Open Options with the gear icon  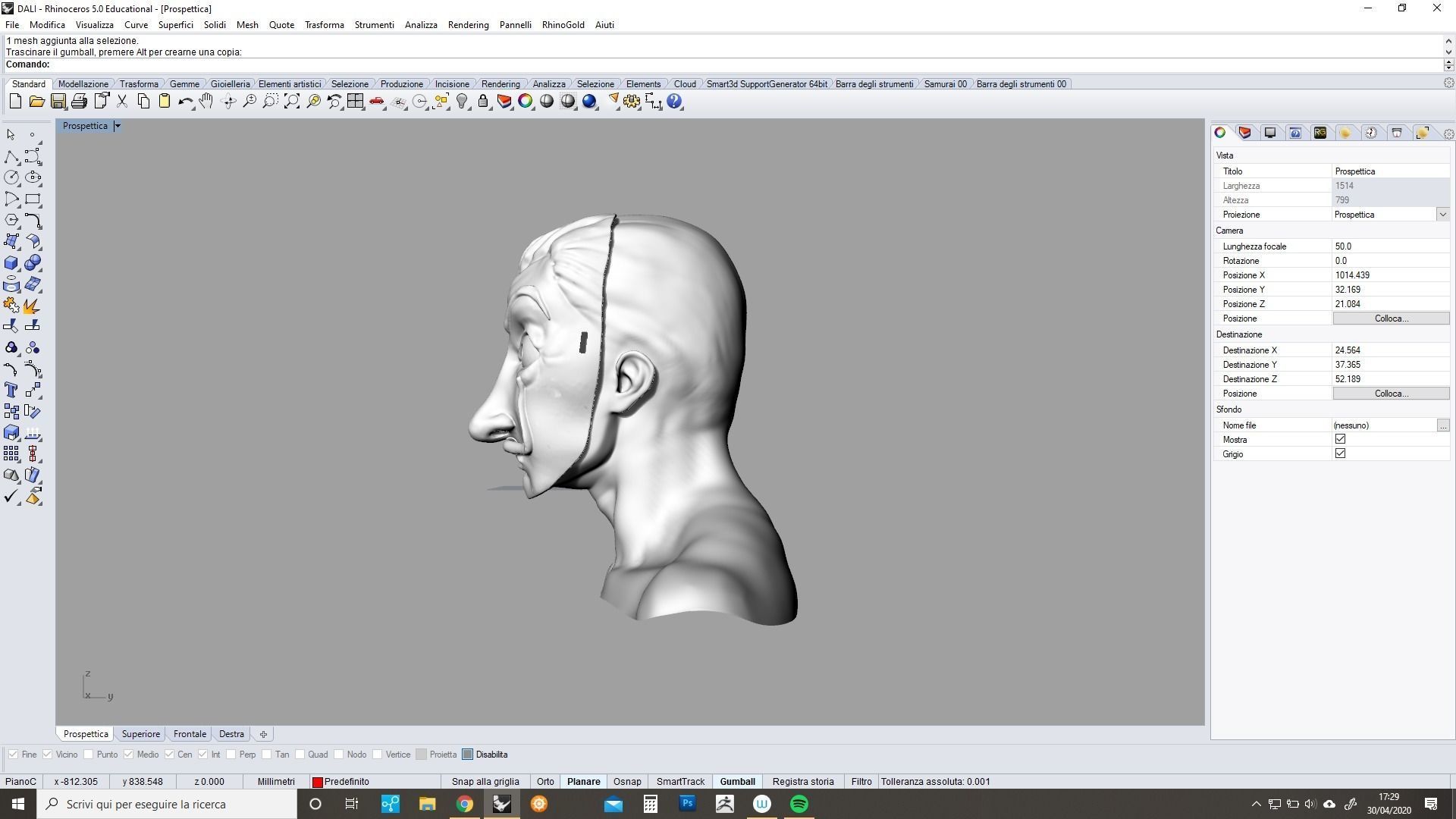pyautogui.click(x=632, y=102)
